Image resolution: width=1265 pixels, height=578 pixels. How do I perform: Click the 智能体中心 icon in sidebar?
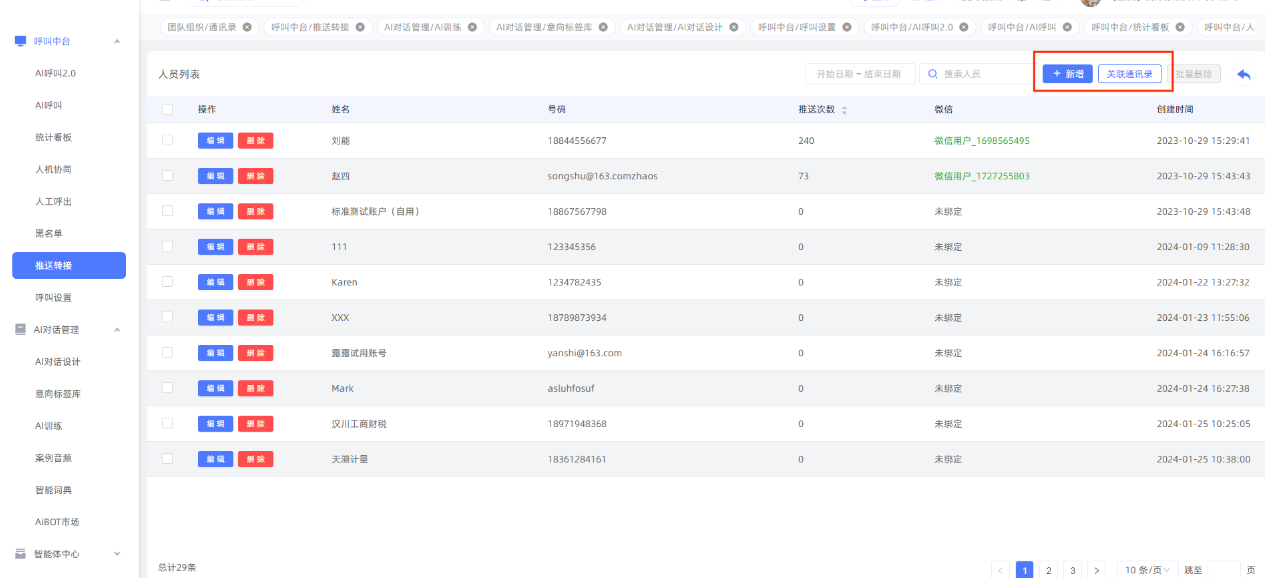20,553
